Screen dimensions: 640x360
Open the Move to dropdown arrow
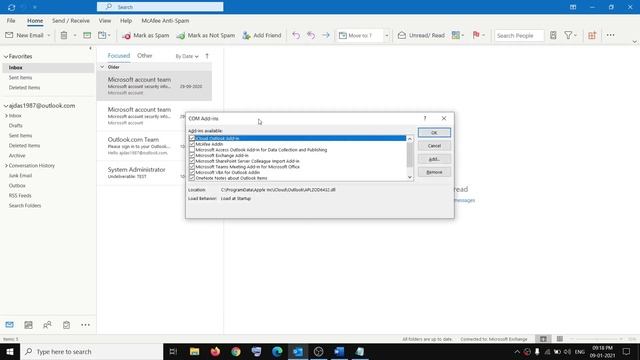point(387,36)
